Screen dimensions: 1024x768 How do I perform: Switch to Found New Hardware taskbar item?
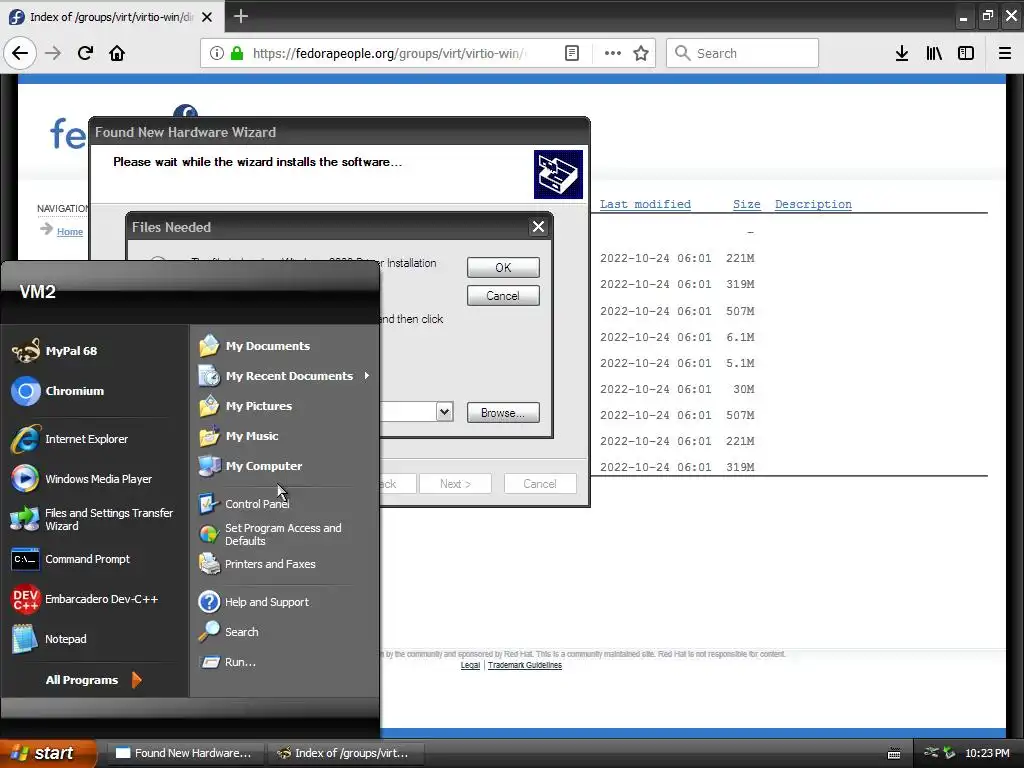tap(185, 753)
